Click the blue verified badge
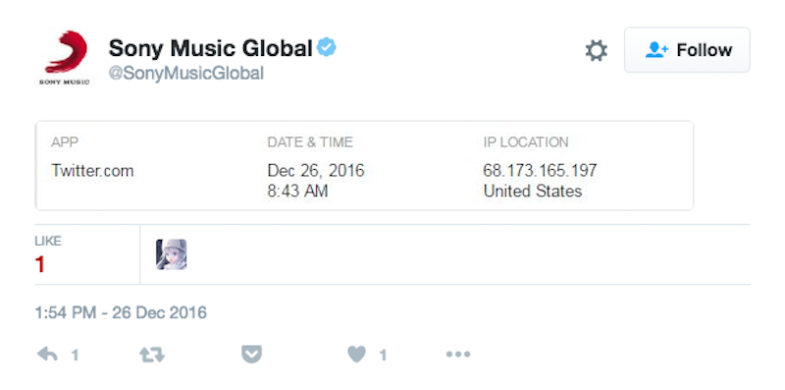The width and height of the screenshot is (785, 390). 327,48
